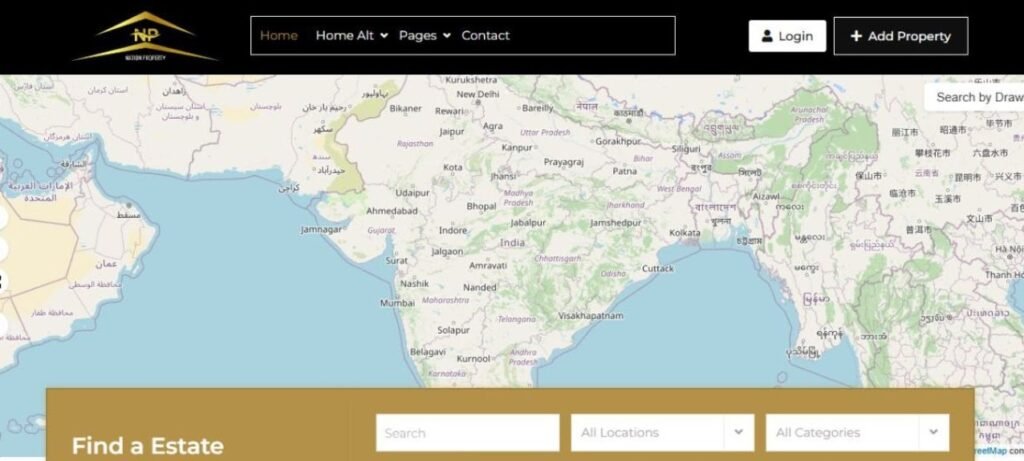The image size is (1024, 461).
Task: Open the Contact page from navigation
Action: click(485, 36)
